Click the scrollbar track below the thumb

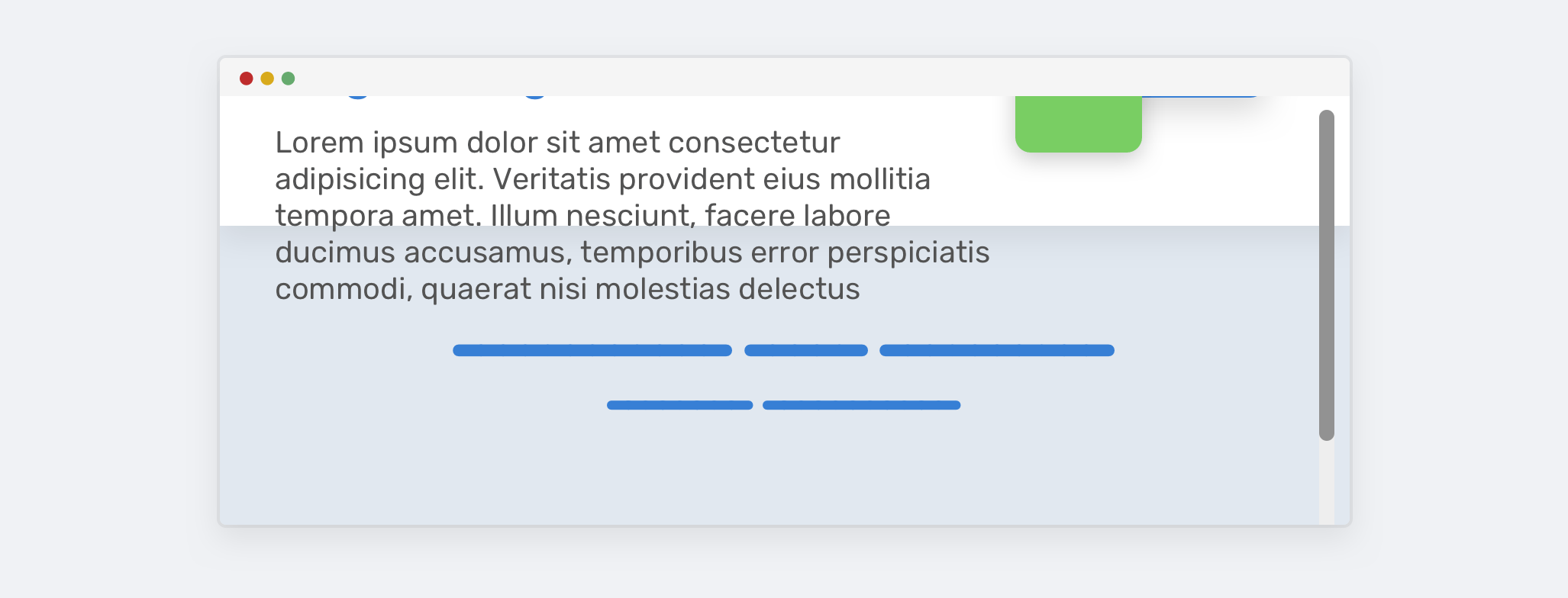[x=1328, y=481]
